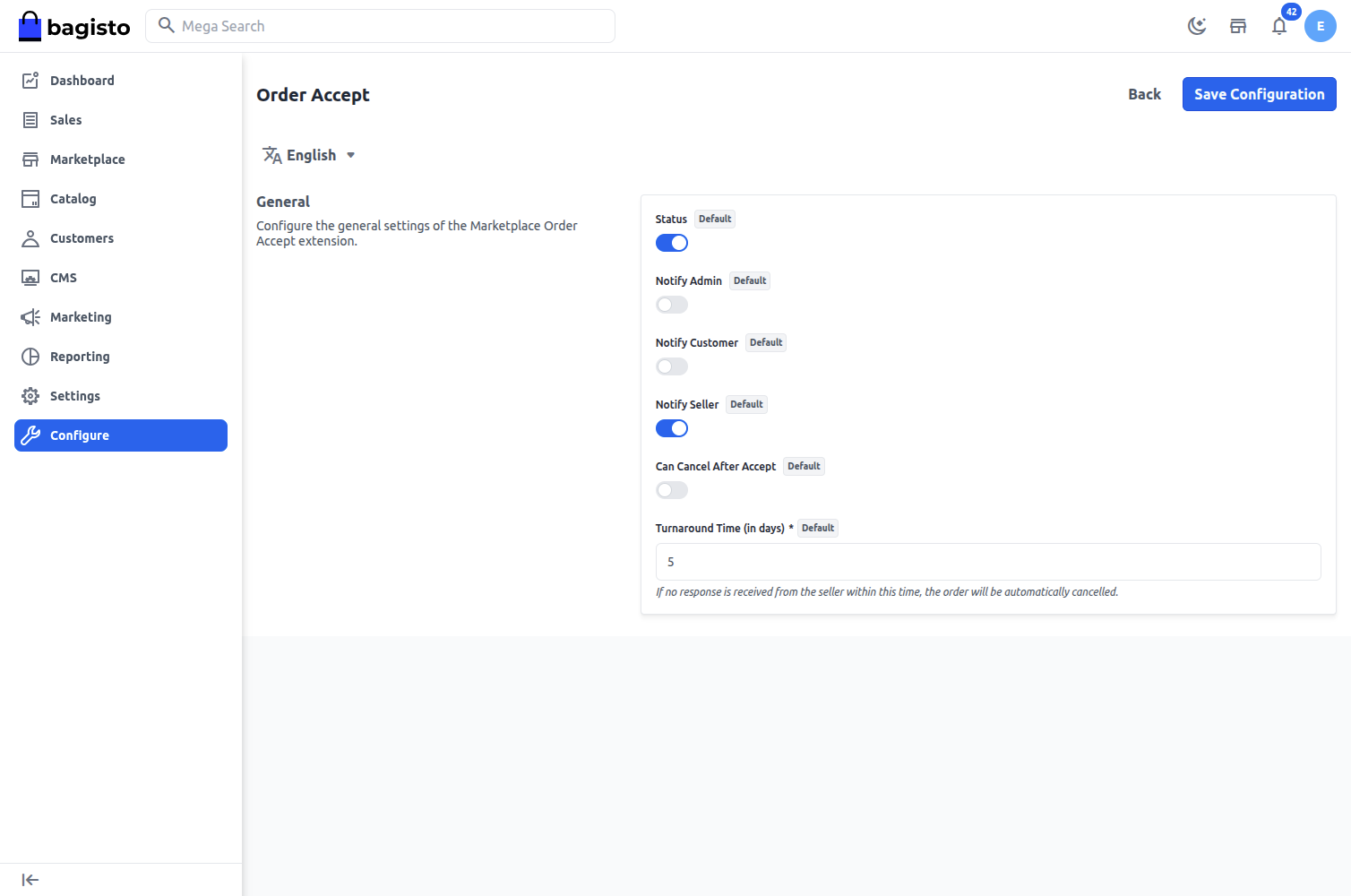Viewport: 1351px width, 896px height.
Task: Open the storefront shop icon
Action: (1238, 26)
